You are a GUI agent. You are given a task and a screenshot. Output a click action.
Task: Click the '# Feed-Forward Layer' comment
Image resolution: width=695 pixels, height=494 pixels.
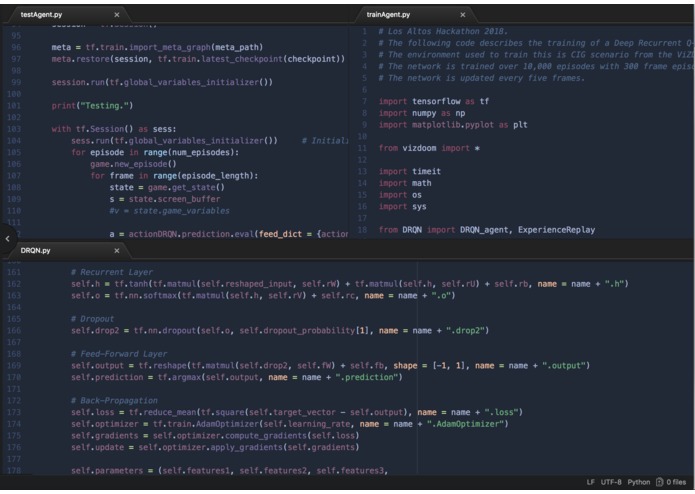click(x=119, y=354)
